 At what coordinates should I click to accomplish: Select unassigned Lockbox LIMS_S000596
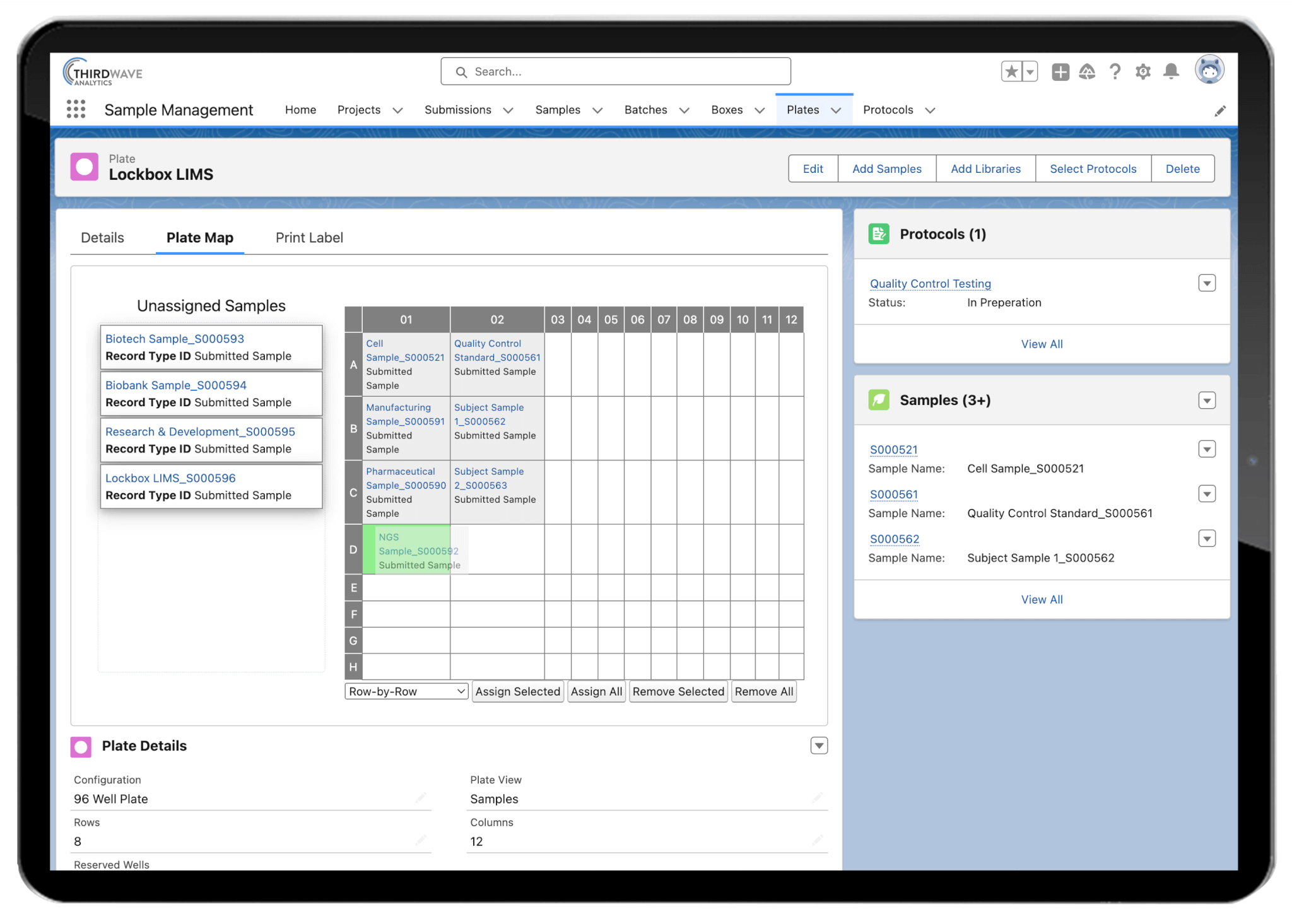211,486
